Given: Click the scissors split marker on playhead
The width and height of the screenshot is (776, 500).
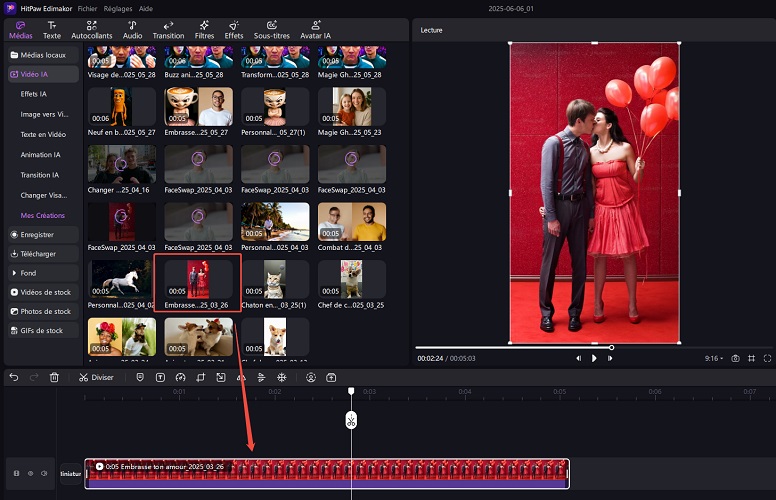Looking at the screenshot, I should (x=351, y=420).
